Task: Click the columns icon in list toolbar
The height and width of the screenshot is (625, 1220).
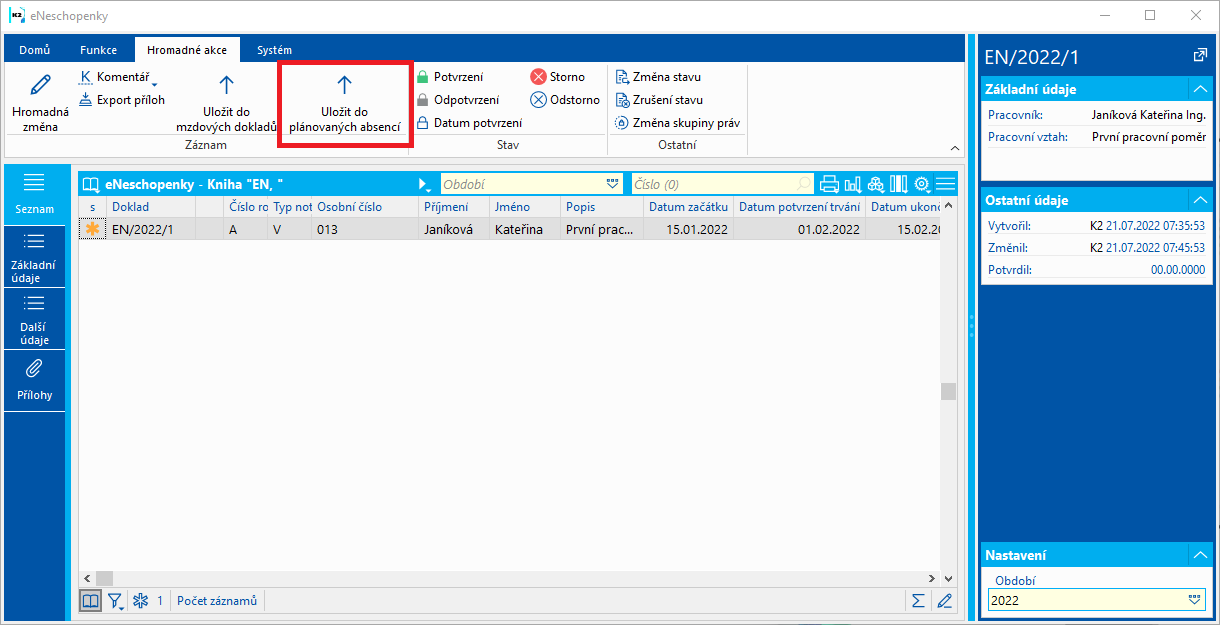Action: point(898,184)
